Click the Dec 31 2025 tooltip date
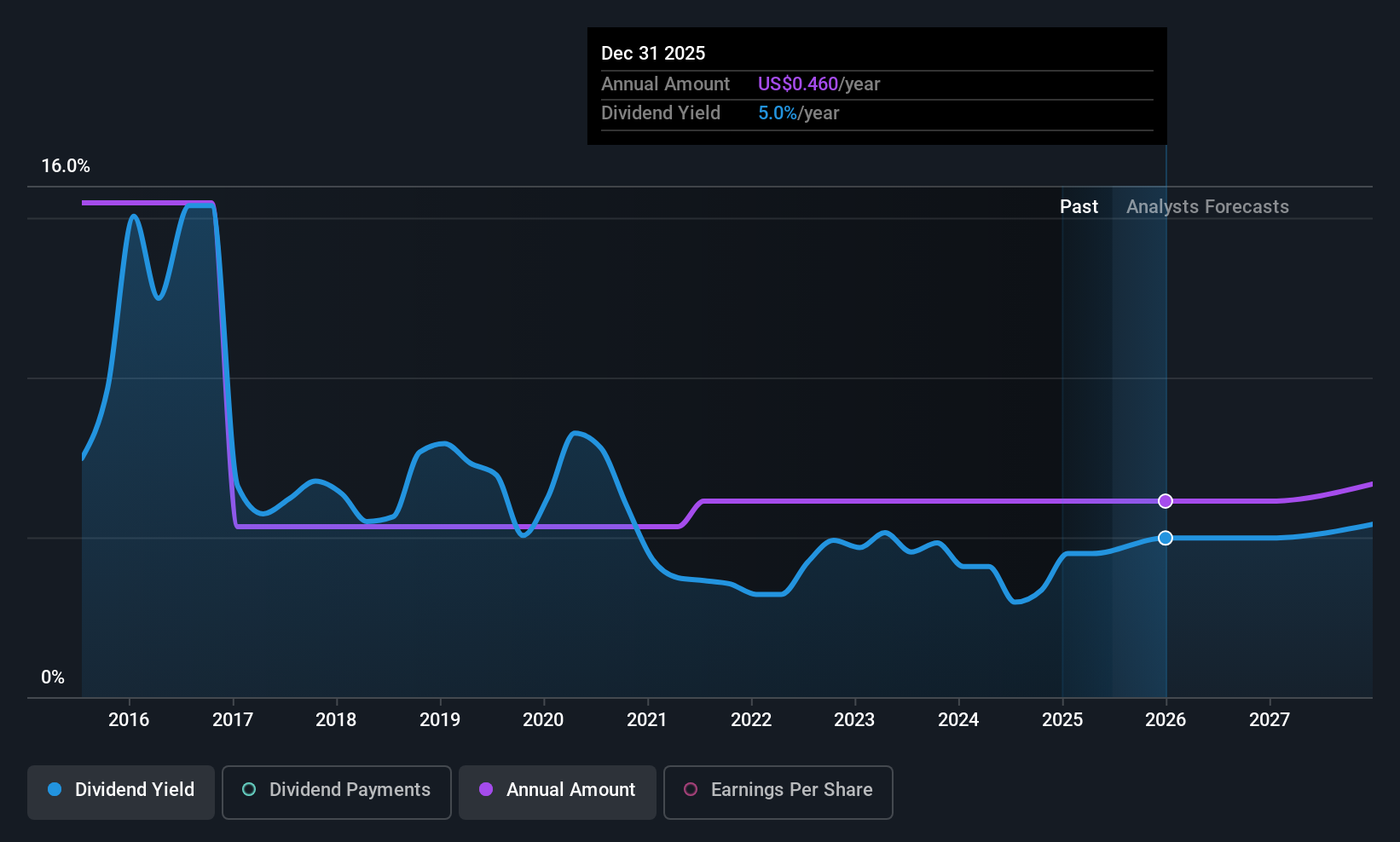The height and width of the screenshot is (842, 1400). 653,54
